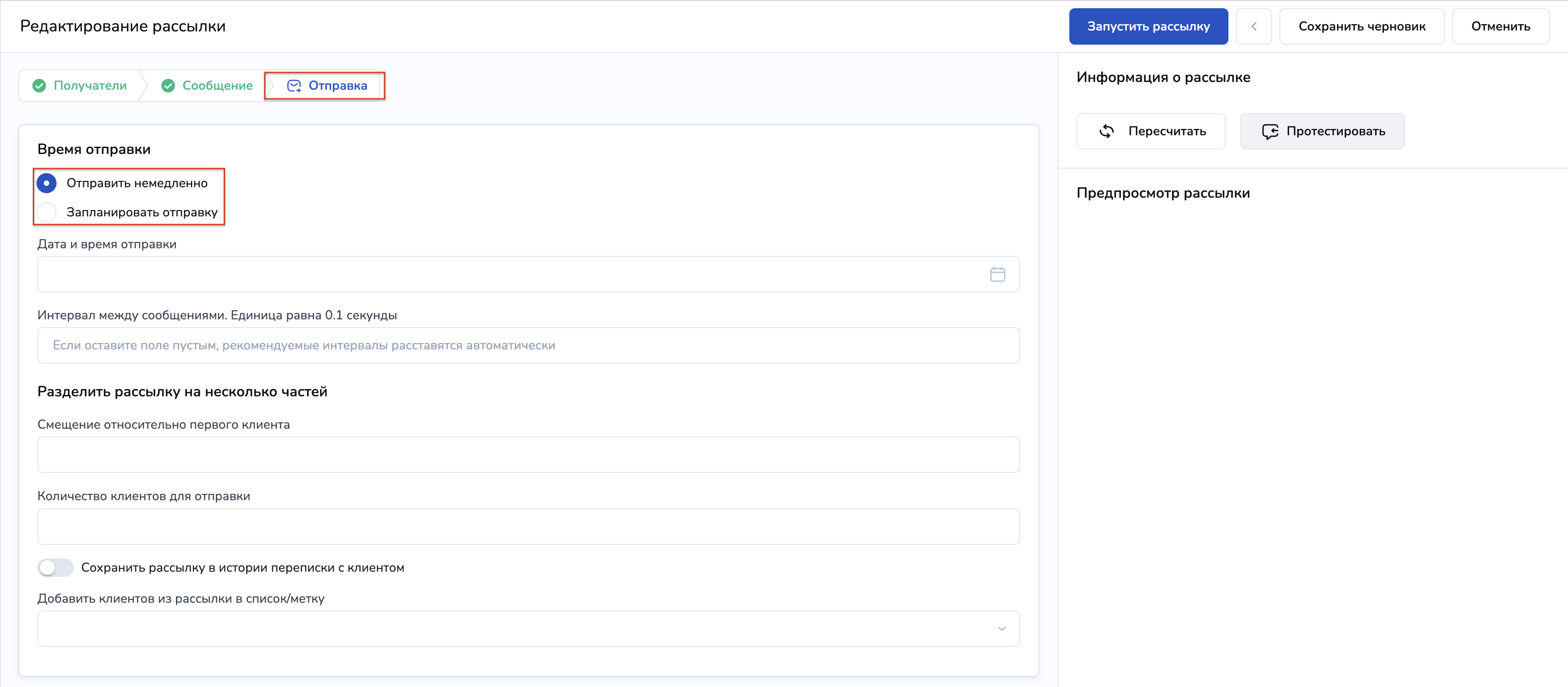Click green checkmark icon next to Получатели

point(40,86)
